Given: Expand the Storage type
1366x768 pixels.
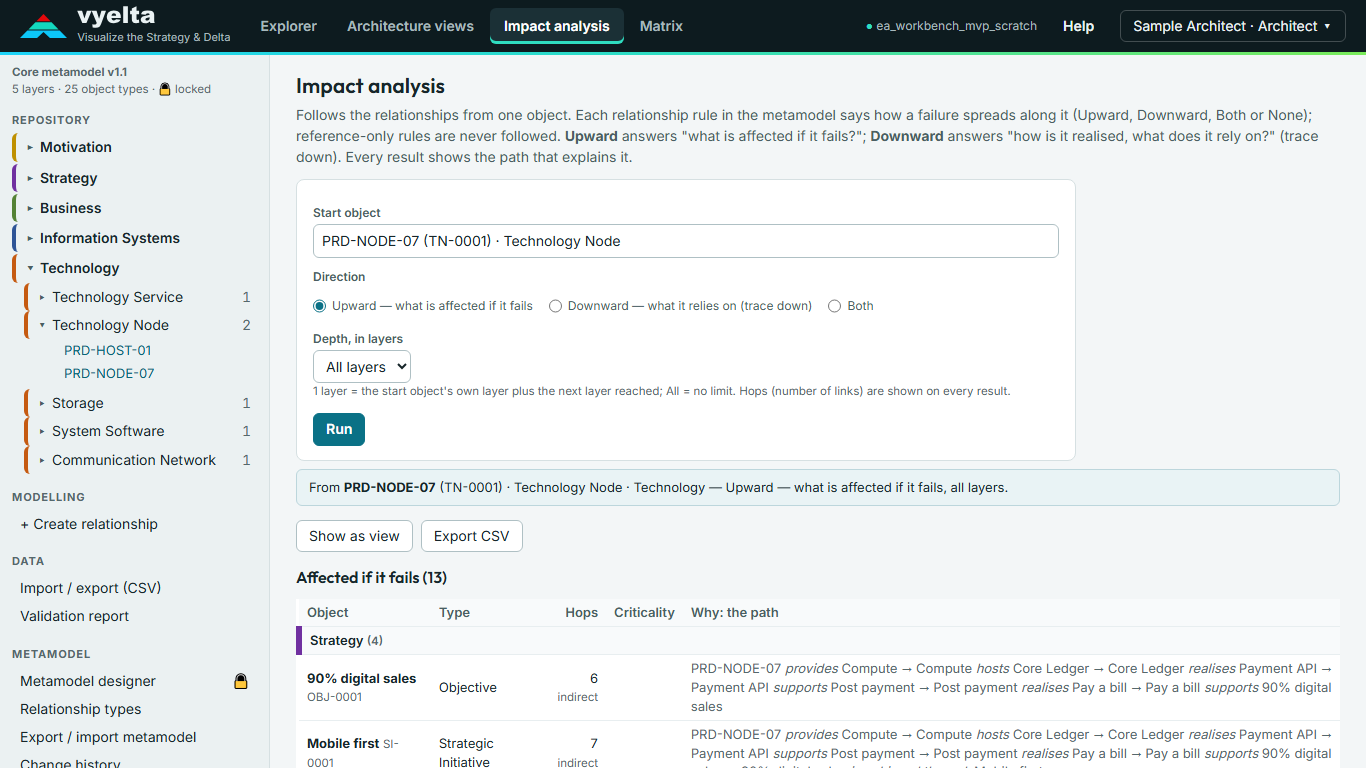Looking at the screenshot, I should (42, 403).
